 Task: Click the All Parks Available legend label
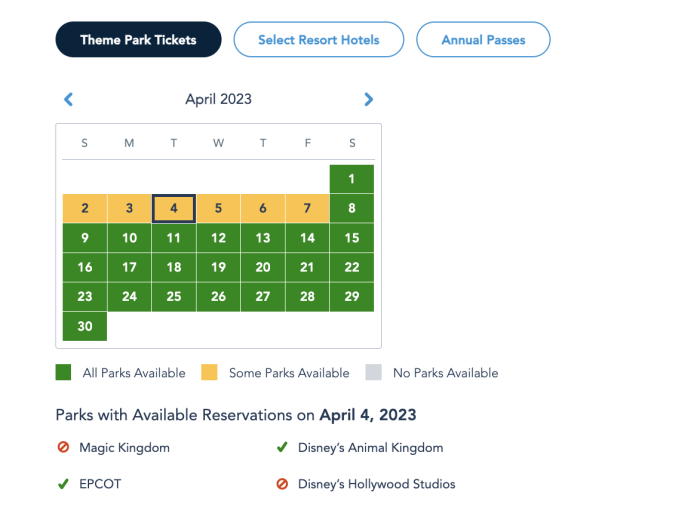(x=134, y=373)
